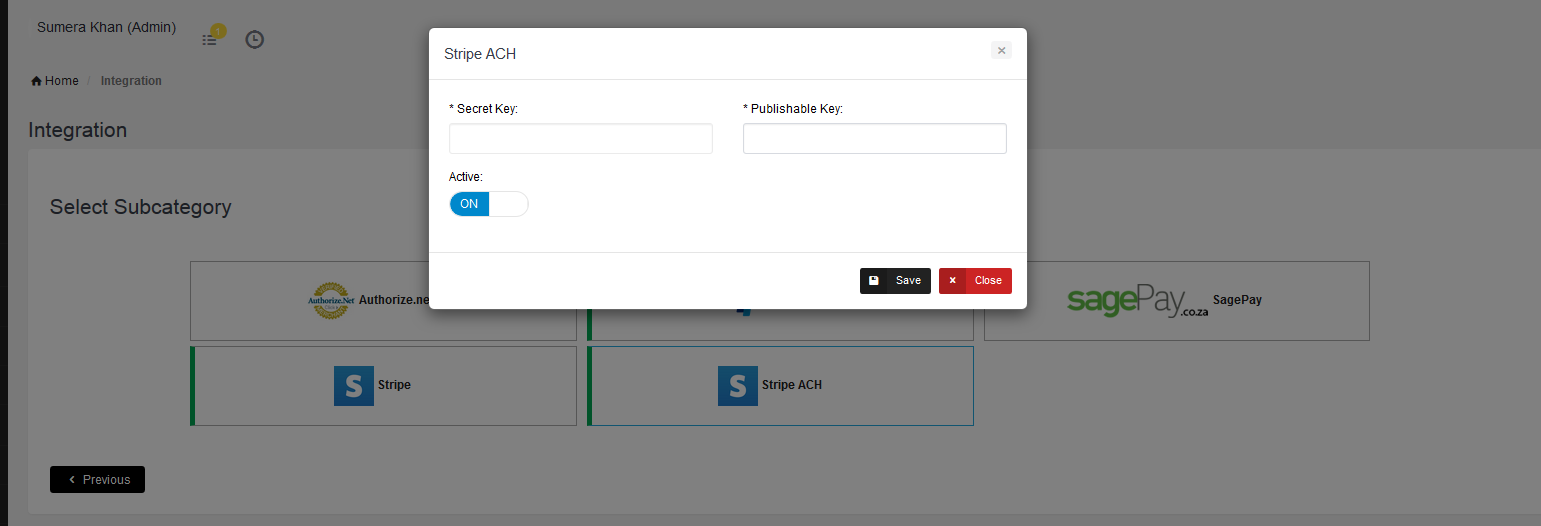Dismiss dialog with the X icon
Screen dimensions: 1541x526
click(x=1001, y=50)
